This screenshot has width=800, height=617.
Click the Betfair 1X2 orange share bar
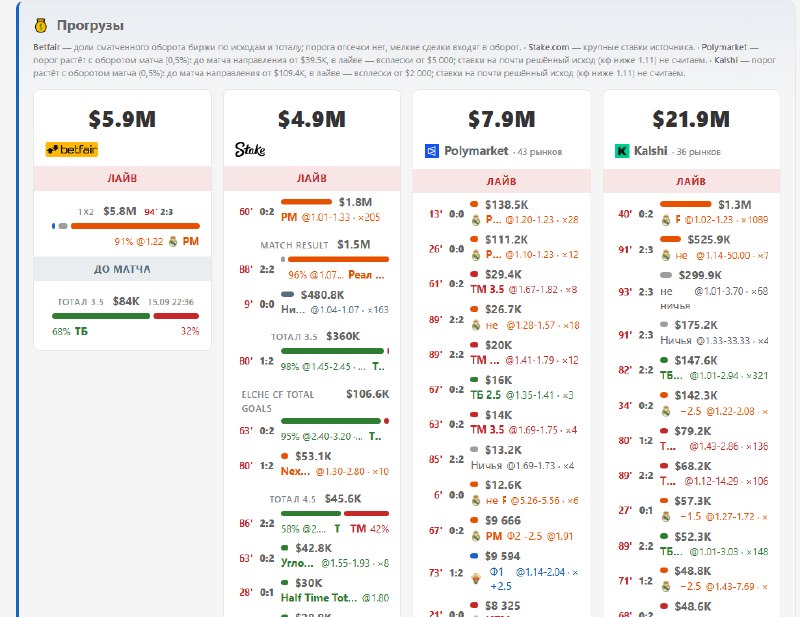135,226
